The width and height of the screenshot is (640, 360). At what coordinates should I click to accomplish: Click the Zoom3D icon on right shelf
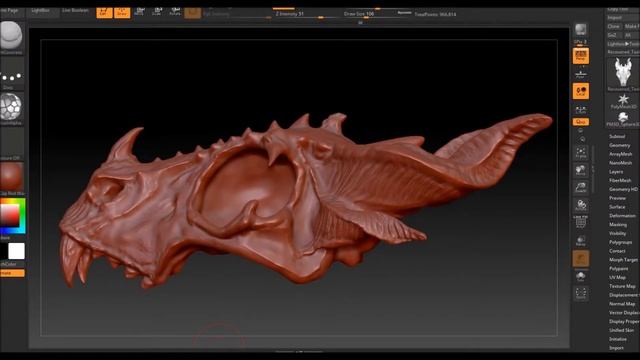pyautogui.click(x=580, y=188)
